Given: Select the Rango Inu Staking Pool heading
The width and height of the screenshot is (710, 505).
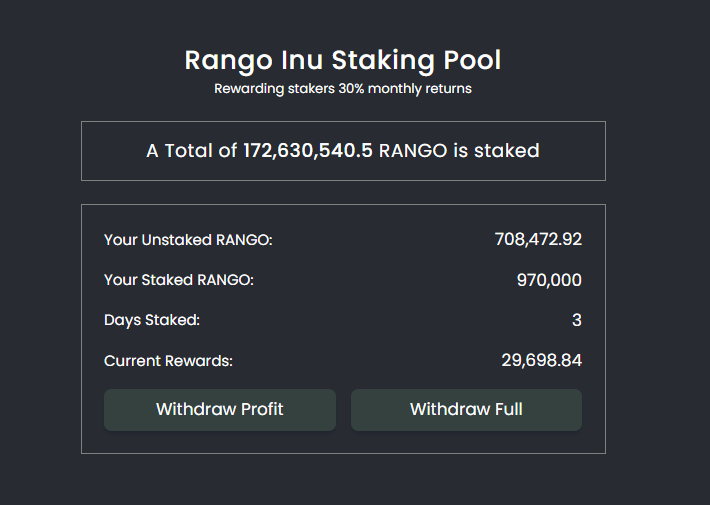Looking at the screenshot, I should (343, 61).
